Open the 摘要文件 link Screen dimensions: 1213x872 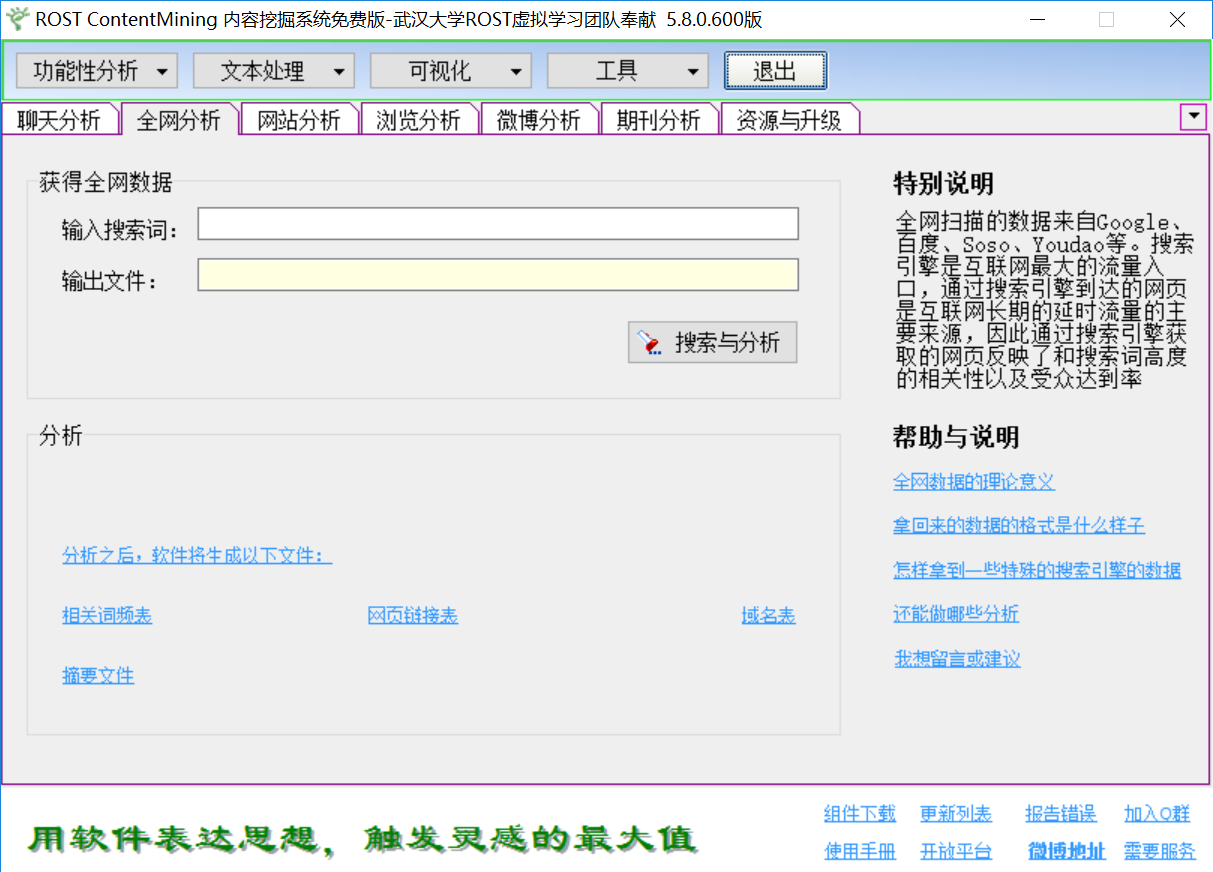pyautogui.click(x=98, y=676)
